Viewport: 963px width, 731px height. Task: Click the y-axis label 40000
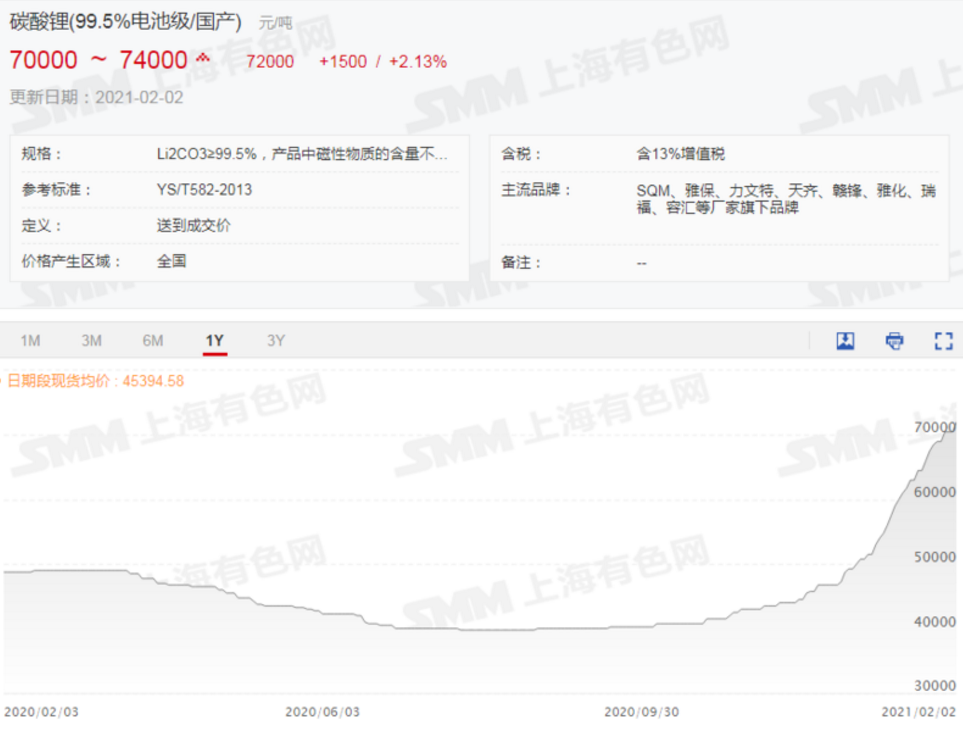click(x=935, y=622)
